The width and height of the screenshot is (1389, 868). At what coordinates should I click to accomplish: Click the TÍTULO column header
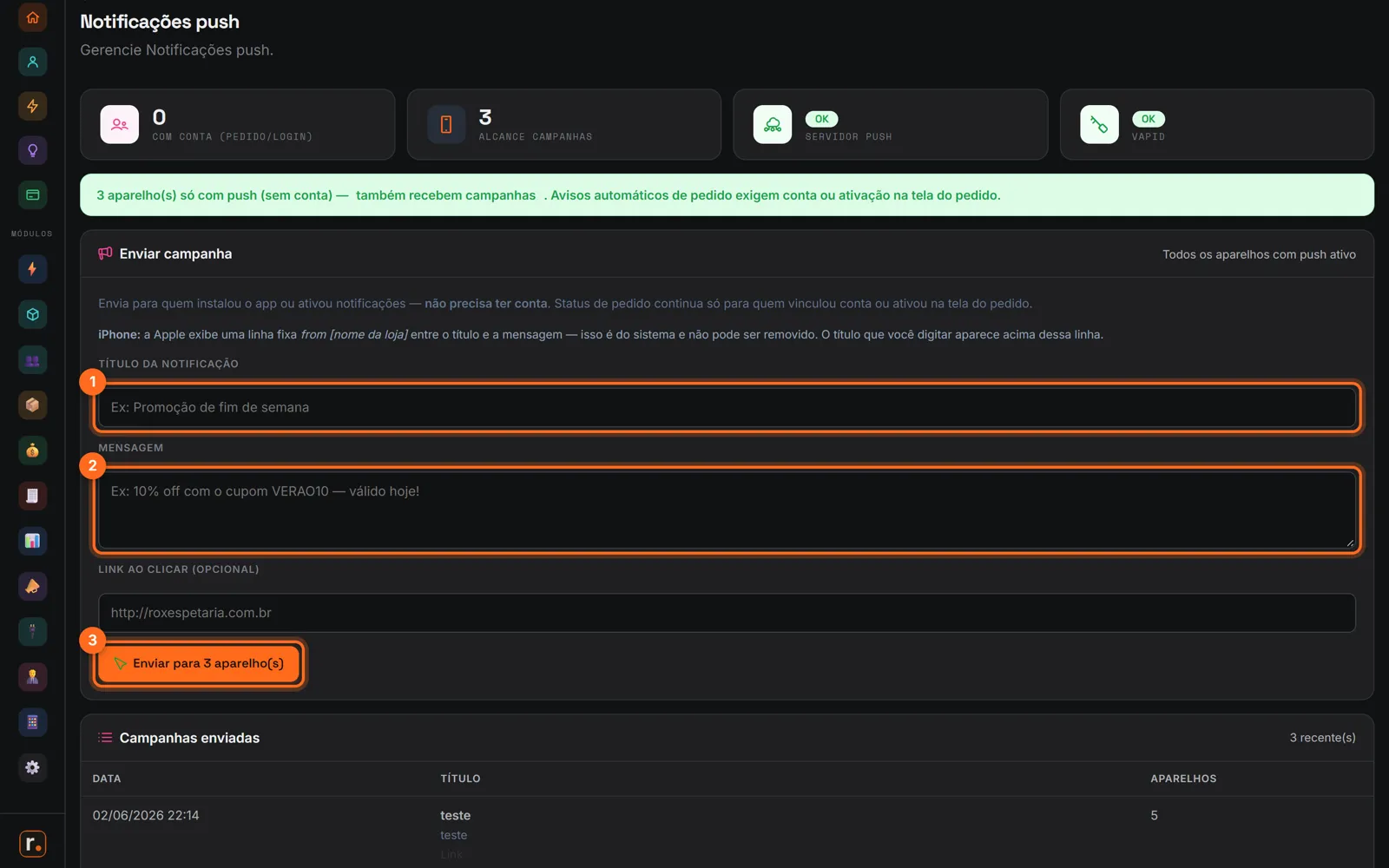[x=460, y=779]
